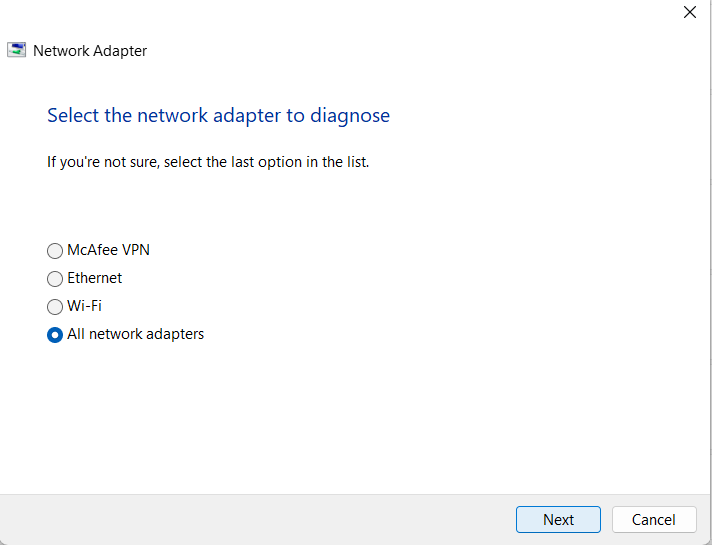Choose the Ethernet radio button
Image resolution: width=712 pixels, height=545 pixels.
click(x=55, y=279)
